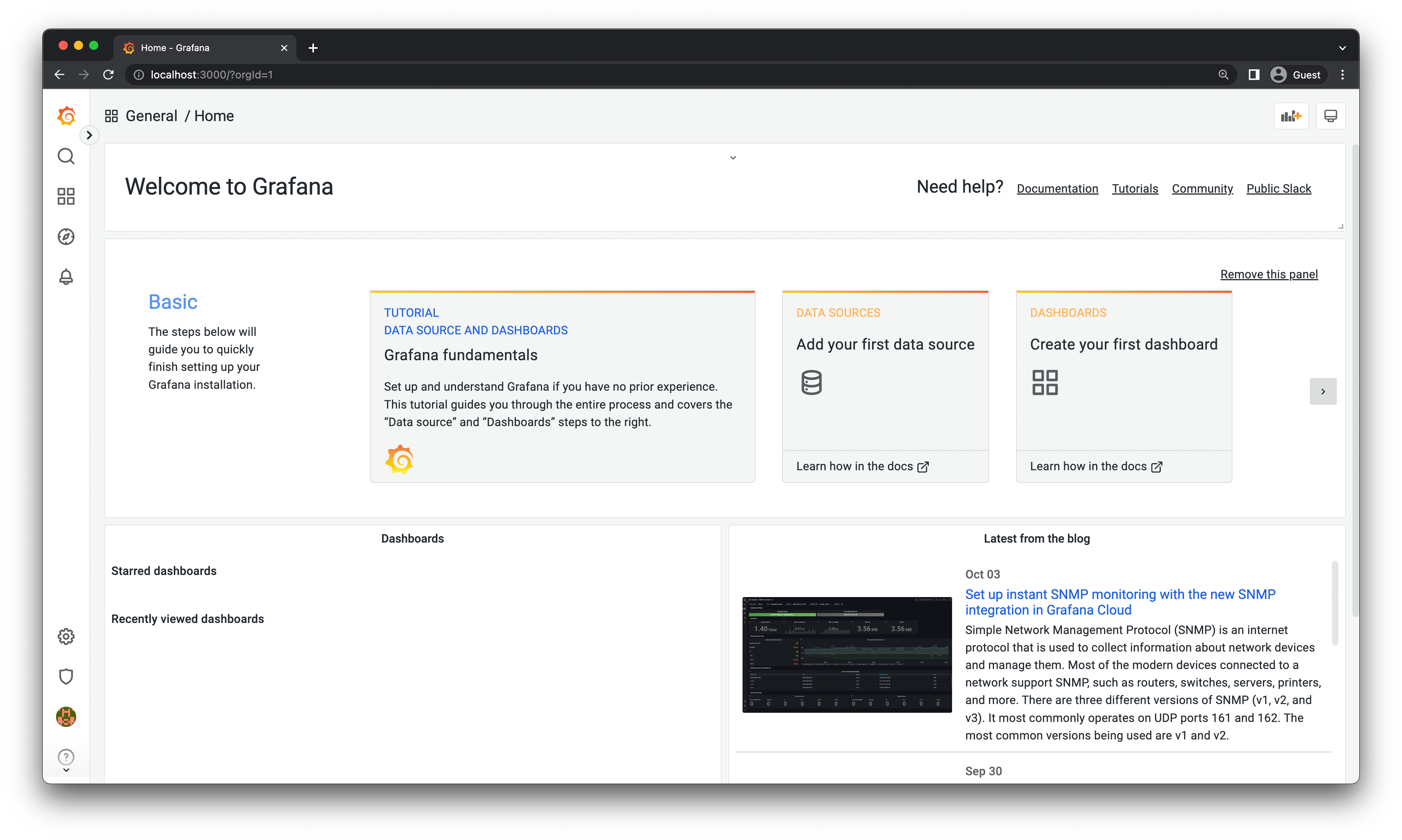Expand the sidebar navigation menu
The image size is (1402, 840).
[x=89, y=135]
